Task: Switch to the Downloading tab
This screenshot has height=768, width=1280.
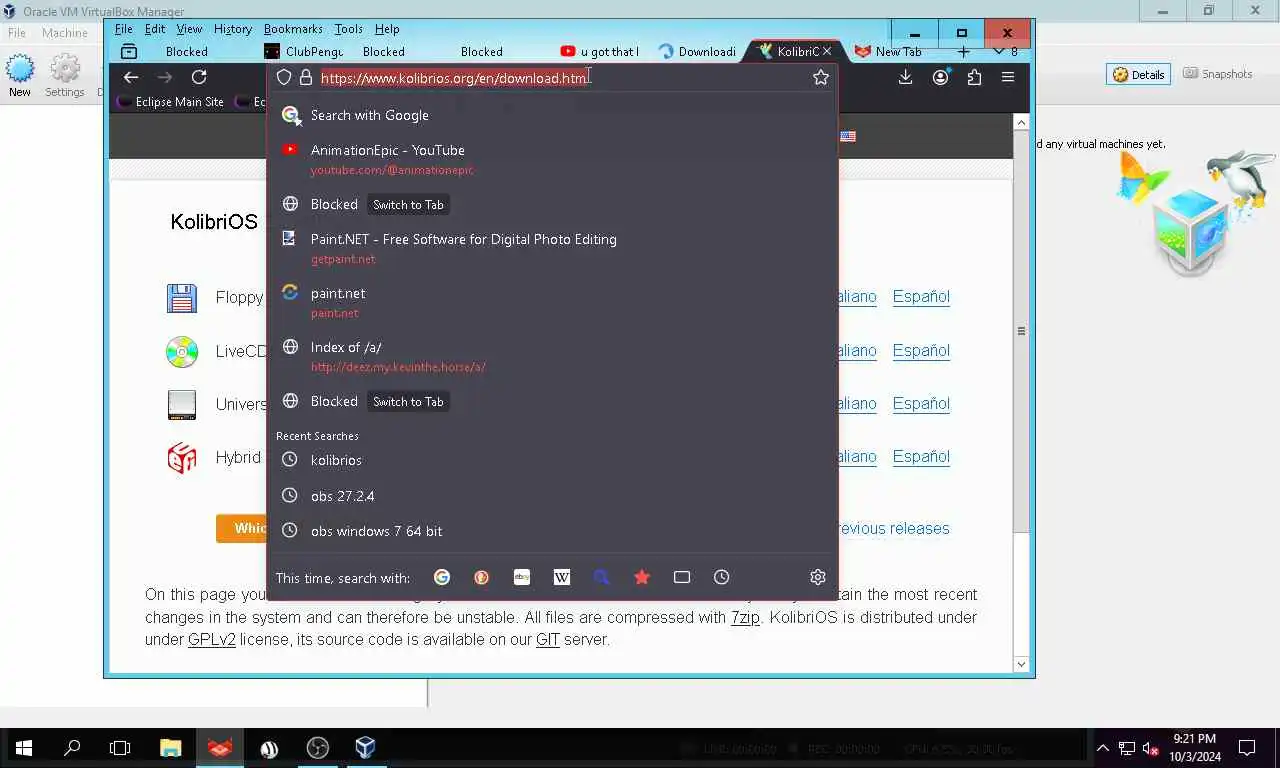Action: point(697,51)
